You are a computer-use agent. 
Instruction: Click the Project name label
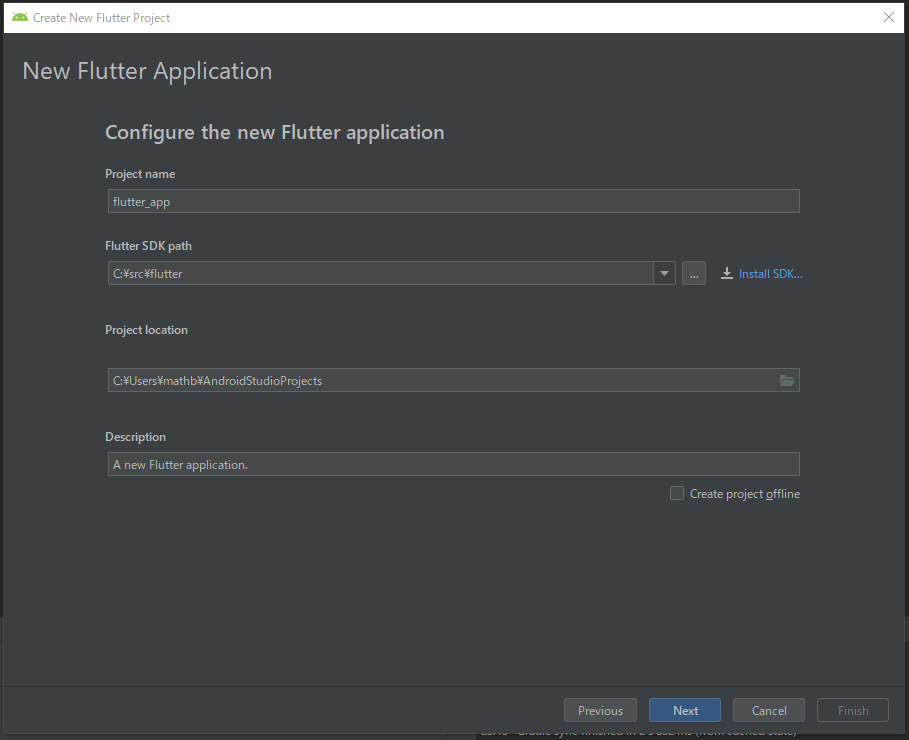click(140, 174)
